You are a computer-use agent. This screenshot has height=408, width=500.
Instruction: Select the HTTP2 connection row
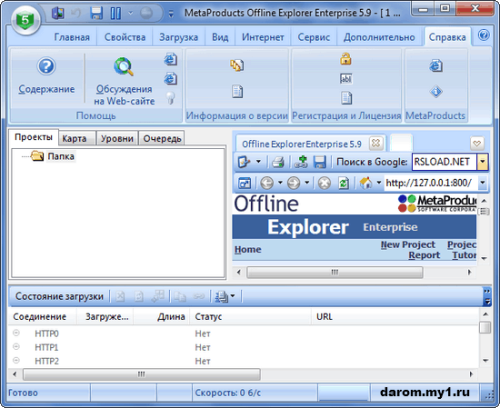[x=243, y=361]
